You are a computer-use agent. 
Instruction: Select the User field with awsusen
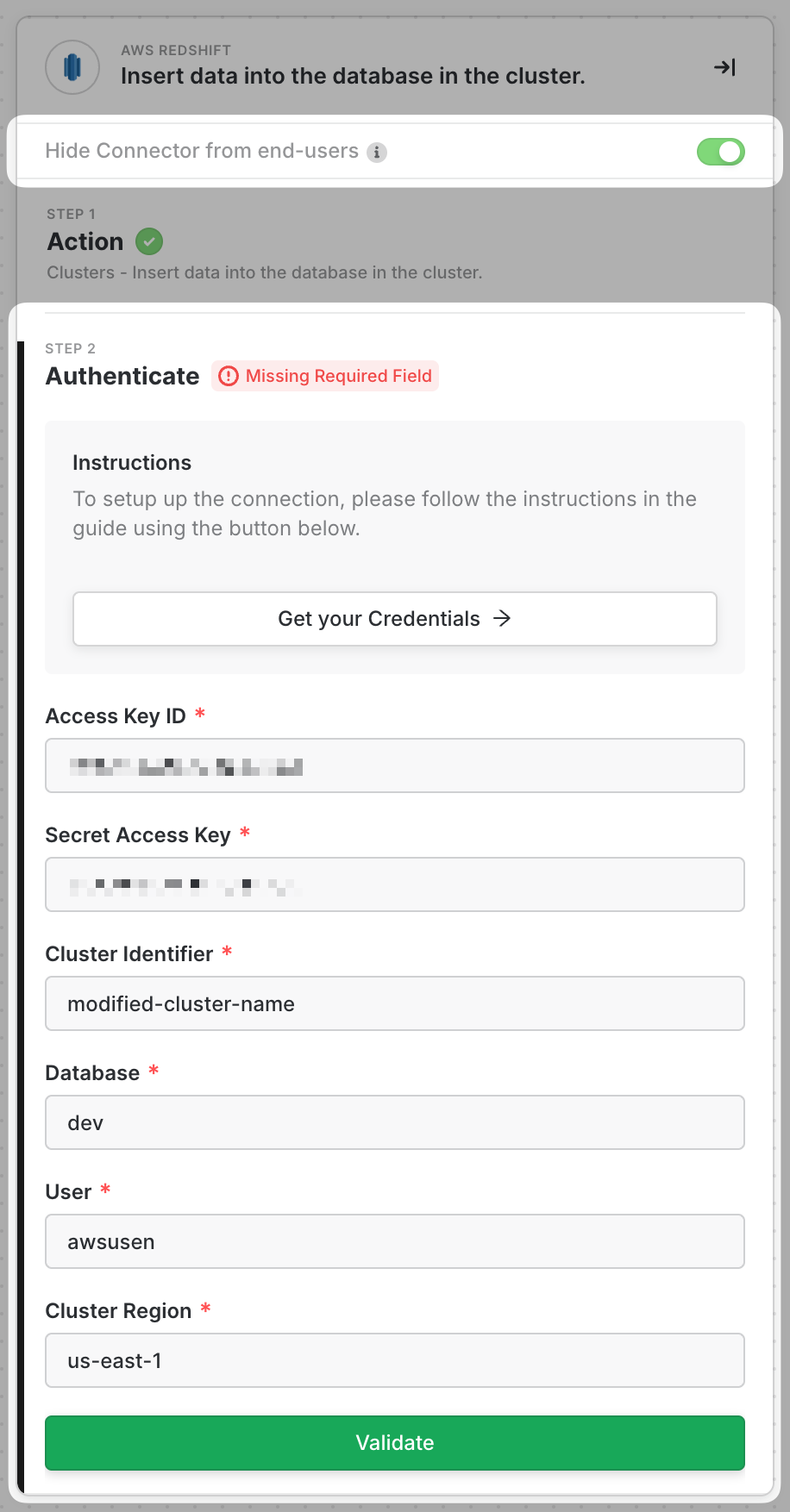tap(395, 1241)
